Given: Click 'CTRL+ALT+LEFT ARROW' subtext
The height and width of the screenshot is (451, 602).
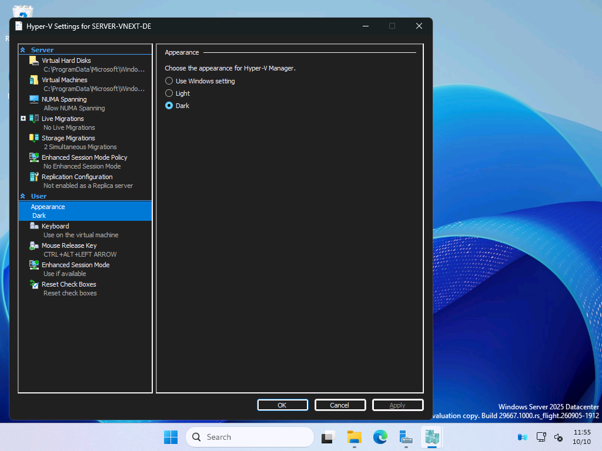Looking at the screenshot, I should pos(80,254).
